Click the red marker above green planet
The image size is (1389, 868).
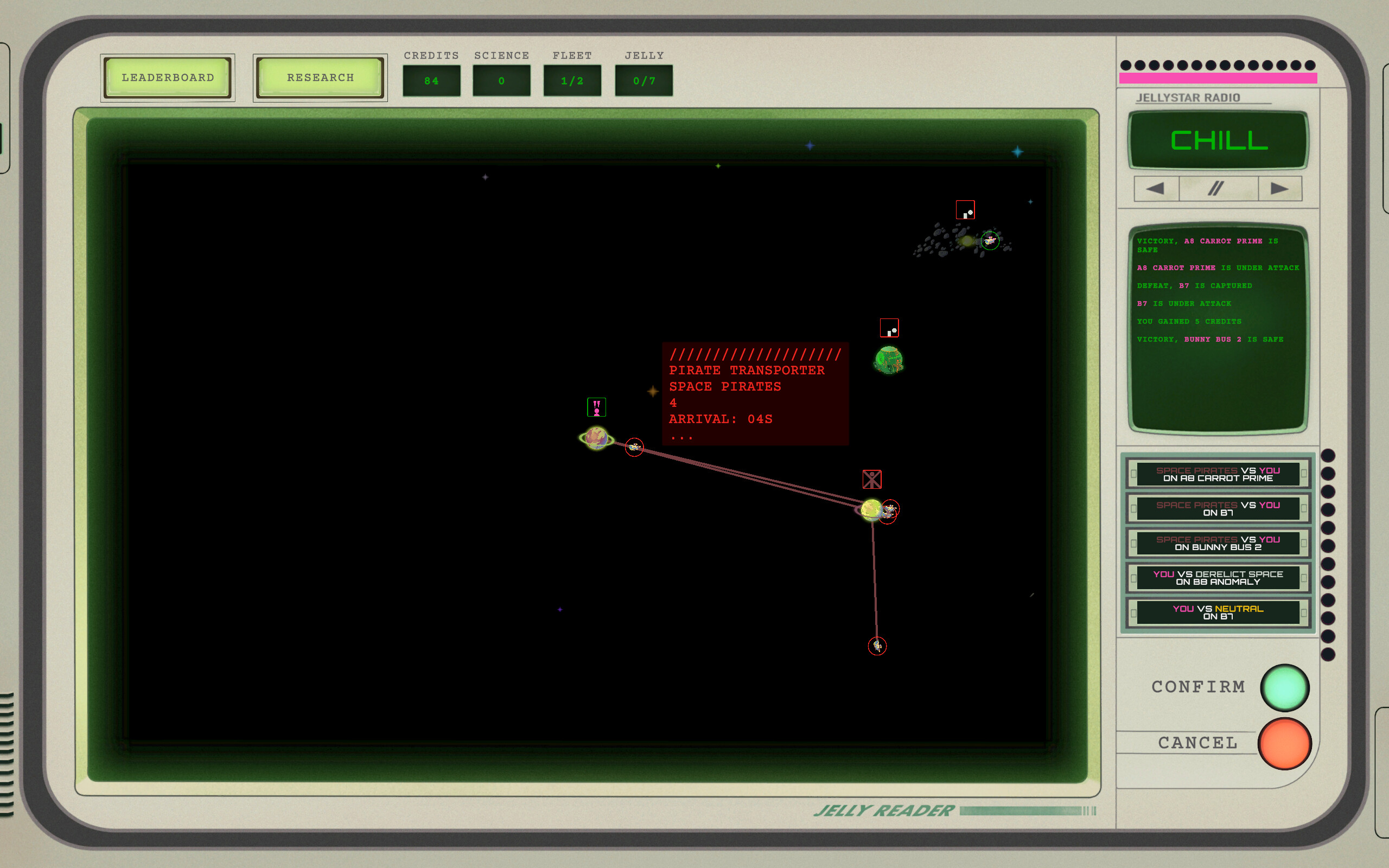coord(889,328)
